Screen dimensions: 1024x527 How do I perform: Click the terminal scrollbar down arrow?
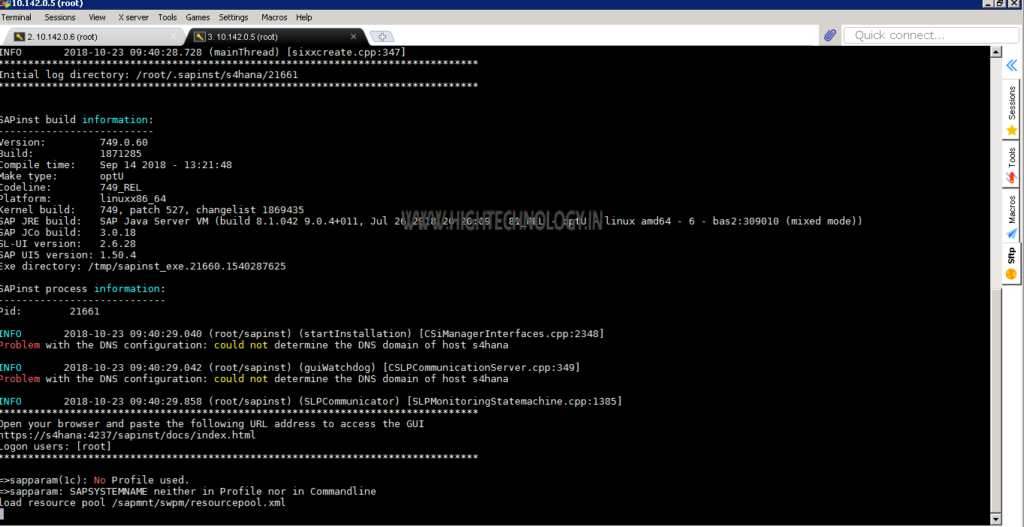[995, 520]
